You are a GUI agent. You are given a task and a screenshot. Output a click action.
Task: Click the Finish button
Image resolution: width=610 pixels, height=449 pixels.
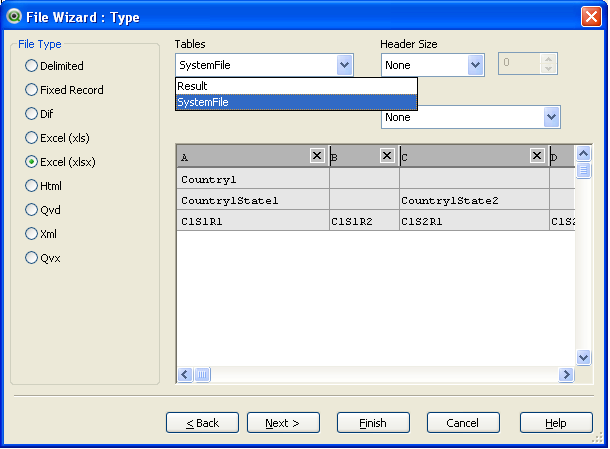pos(373,423)
